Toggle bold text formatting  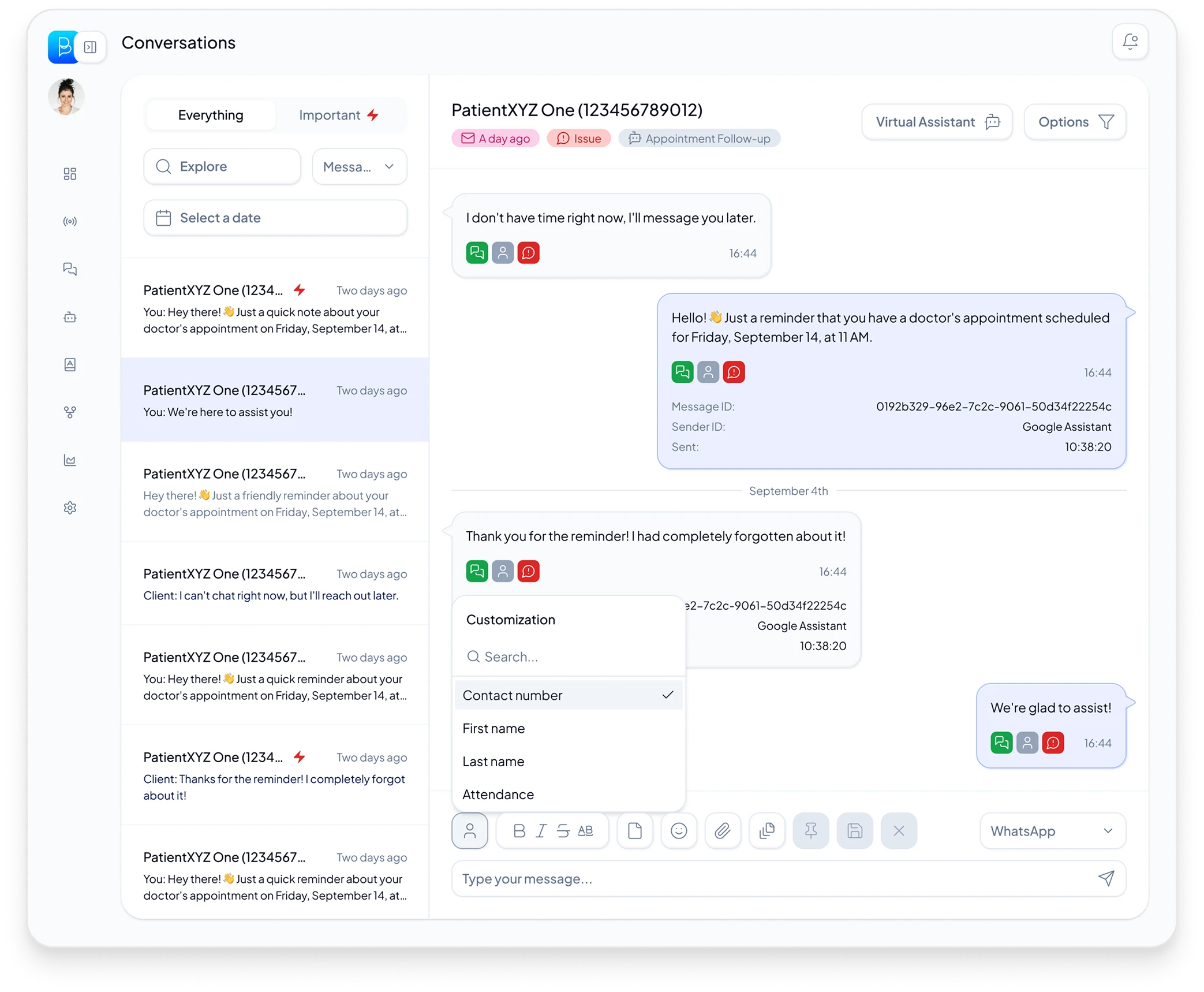pos(519,831)
